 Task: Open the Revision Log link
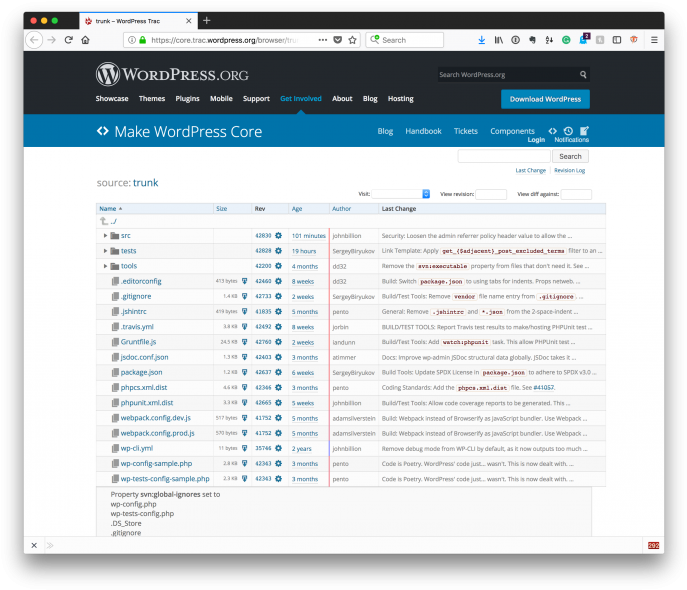(x=570, y=170)
